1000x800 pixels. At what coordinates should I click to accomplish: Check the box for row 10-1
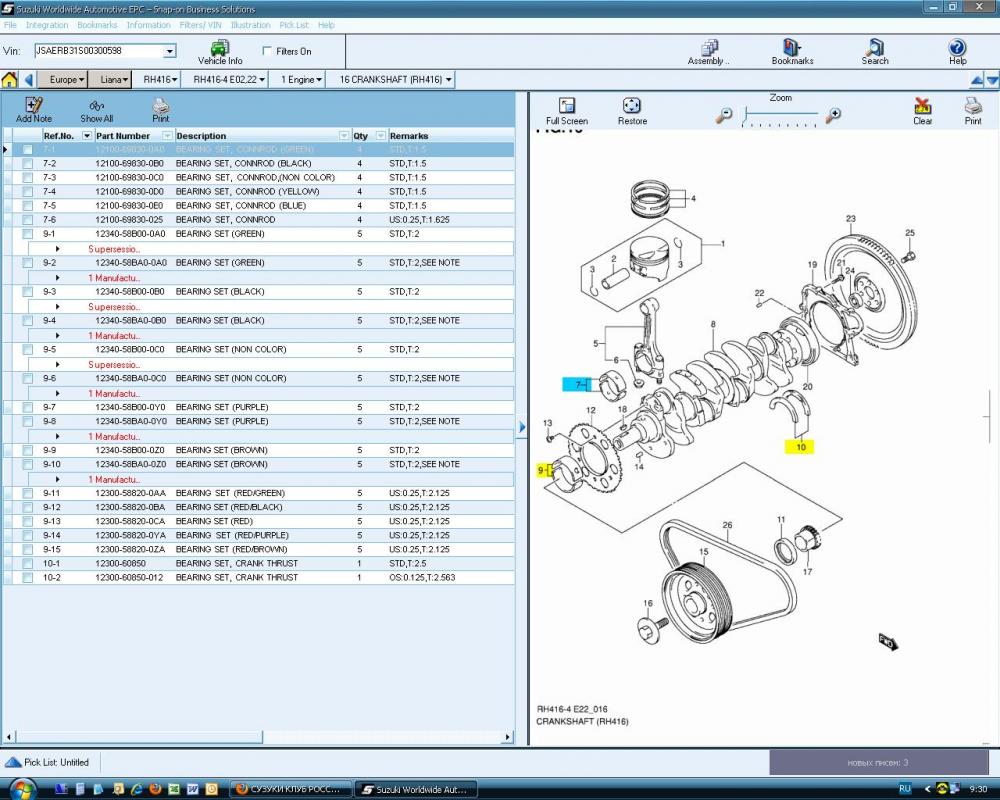[27, 564]
